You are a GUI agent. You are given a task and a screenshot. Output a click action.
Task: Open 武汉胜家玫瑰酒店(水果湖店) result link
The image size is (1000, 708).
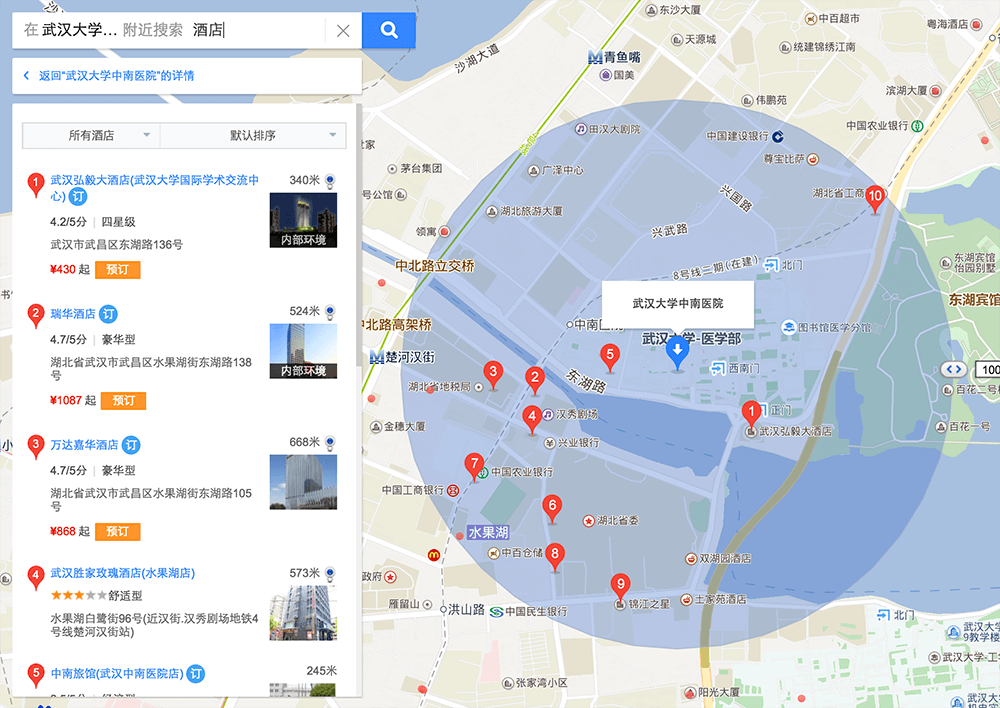[x=122, y=573]
